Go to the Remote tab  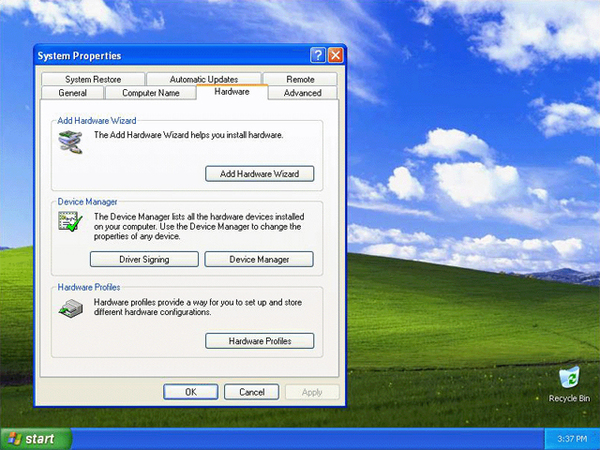[x=300, y=79]
